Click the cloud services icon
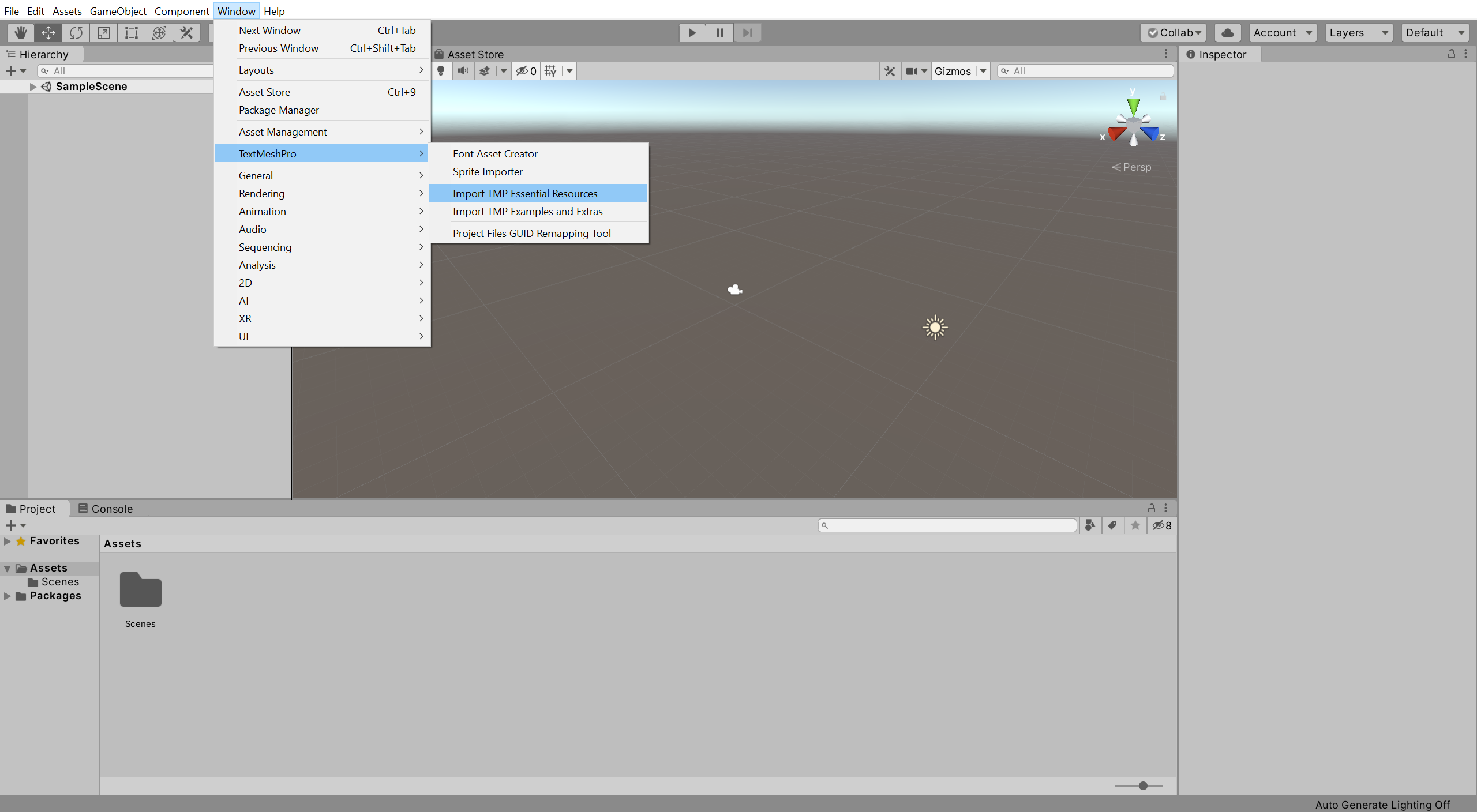 pyautogui.click(x=1228, y=33)
